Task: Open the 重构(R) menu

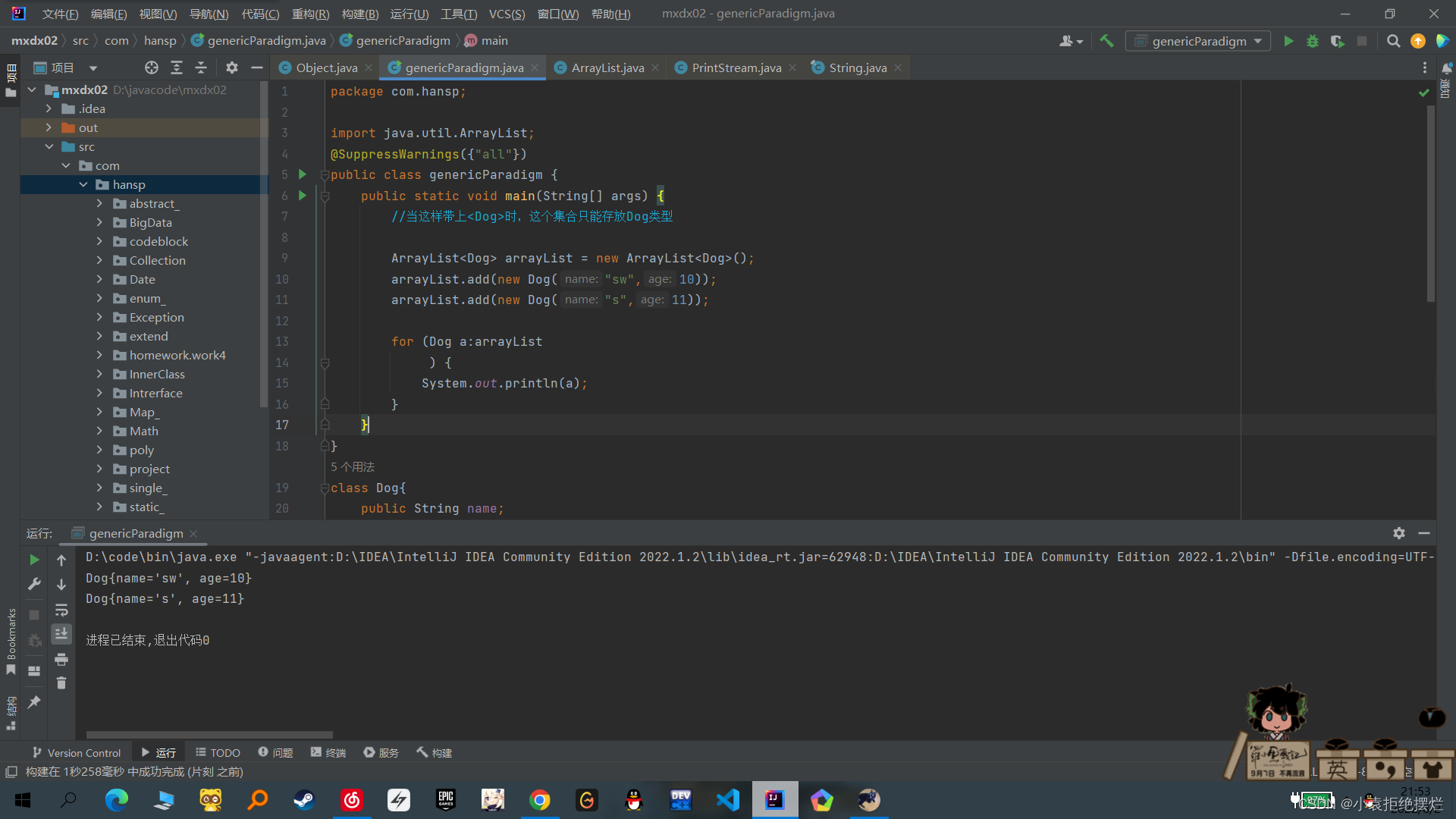Action: (x=310, y=14)
